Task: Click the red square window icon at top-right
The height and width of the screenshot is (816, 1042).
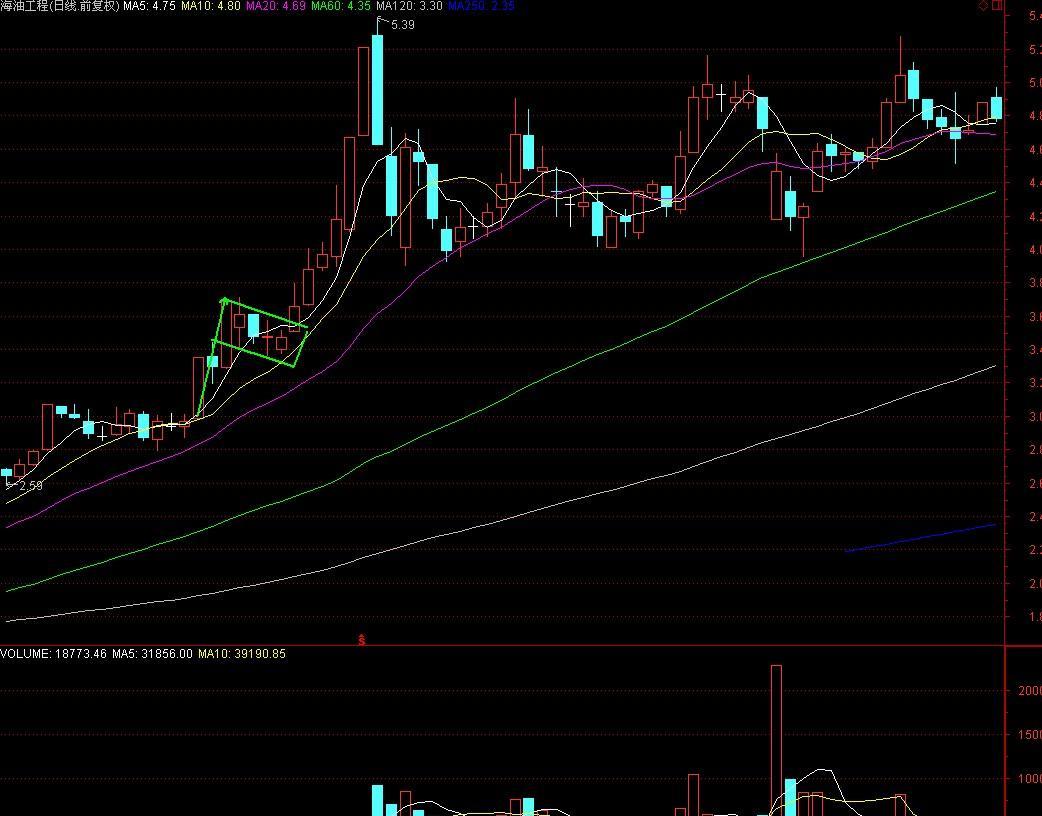Action: pyautogui.click(x=997, y=5)
